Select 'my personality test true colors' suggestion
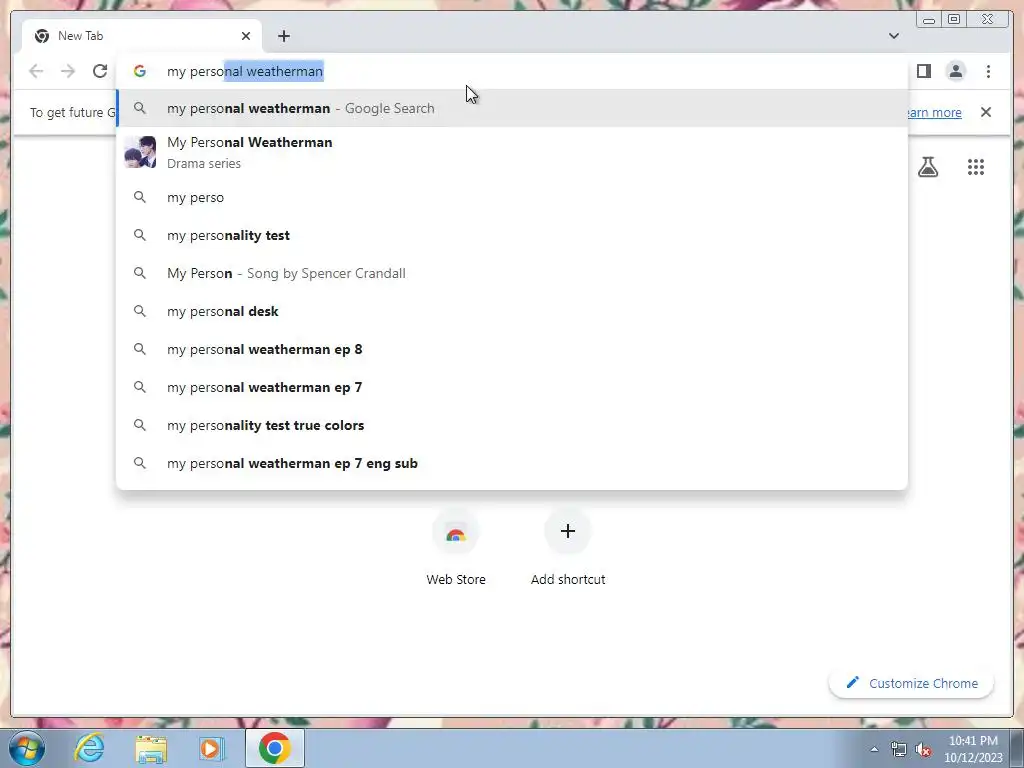1024x768 pixels. 512,425
